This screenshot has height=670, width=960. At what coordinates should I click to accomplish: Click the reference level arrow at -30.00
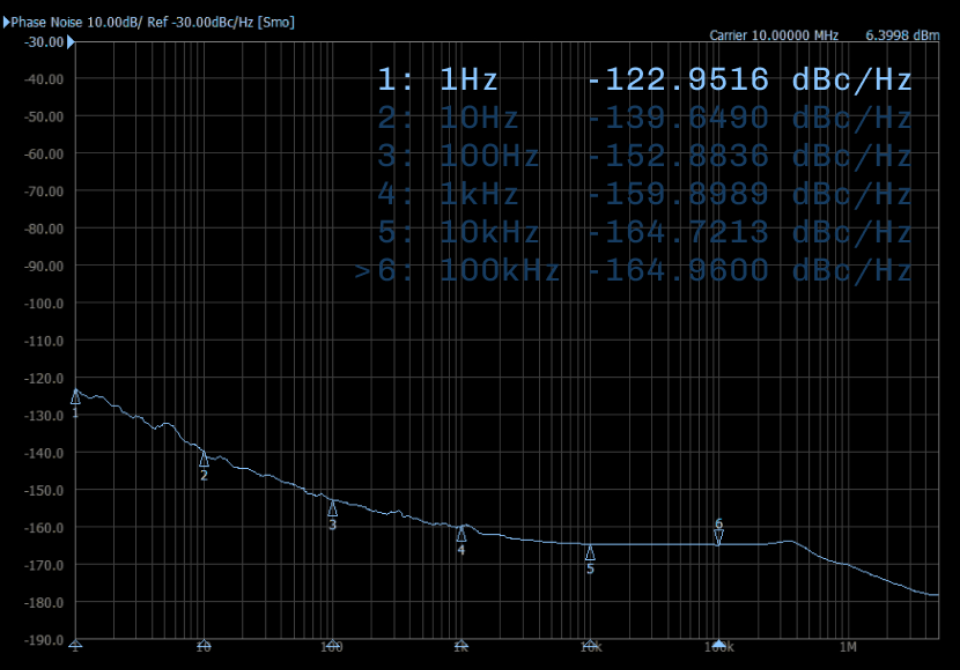point(69,42)
